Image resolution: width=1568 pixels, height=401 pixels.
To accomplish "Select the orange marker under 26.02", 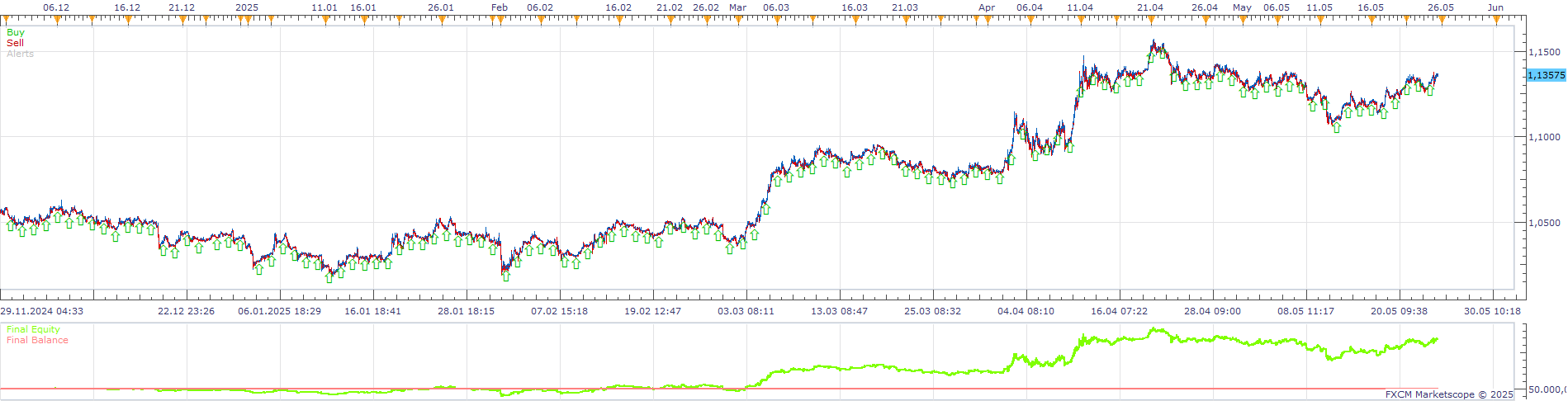I will [x=707, y=20].
